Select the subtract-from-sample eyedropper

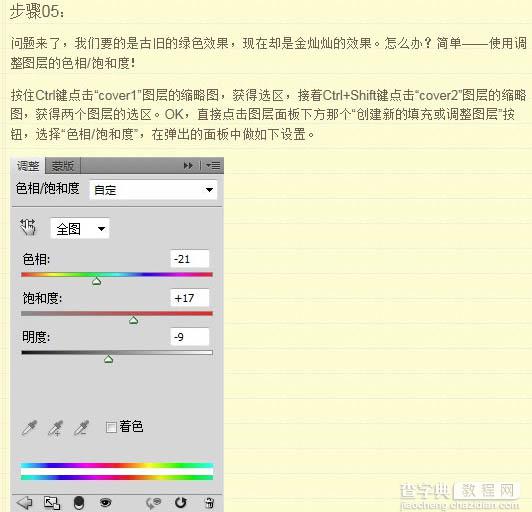point(81,428)
